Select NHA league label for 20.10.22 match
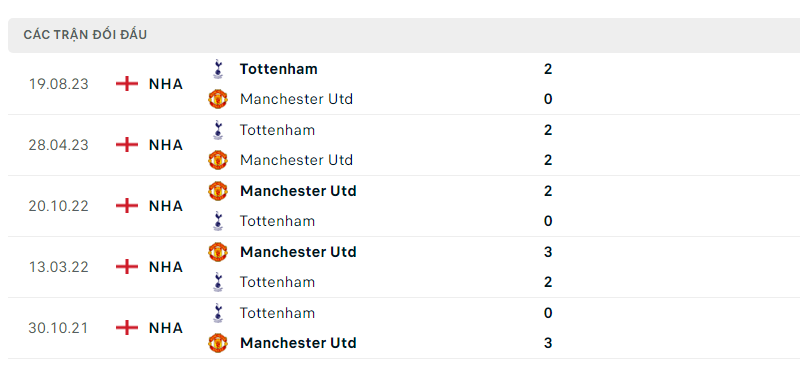This screenshot has height=367, width=800. 166,206
